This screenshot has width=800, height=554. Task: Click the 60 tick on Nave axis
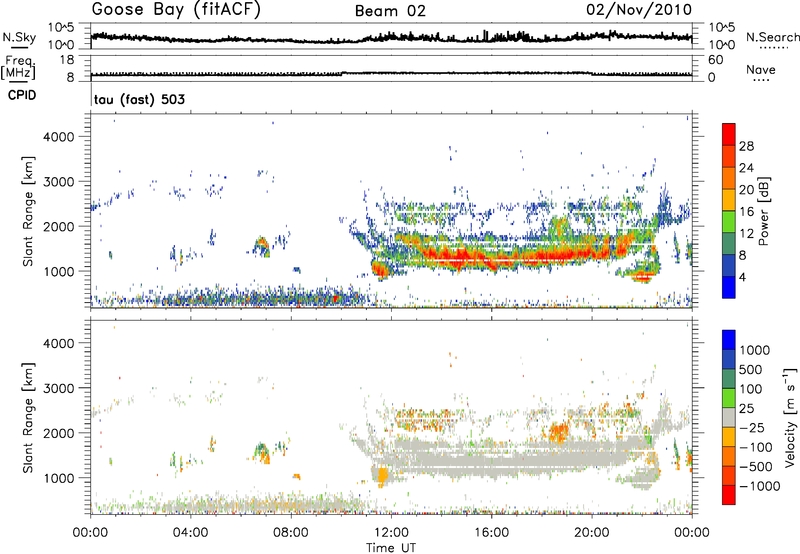716,60
